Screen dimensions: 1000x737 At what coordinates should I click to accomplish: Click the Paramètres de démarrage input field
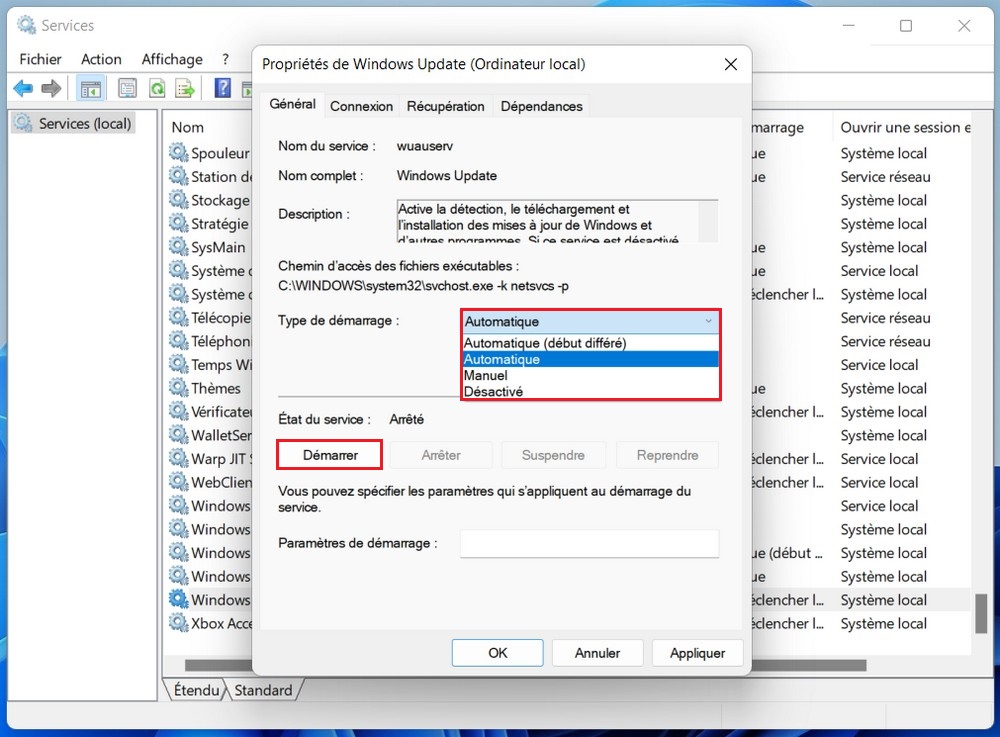pos(589,543)
